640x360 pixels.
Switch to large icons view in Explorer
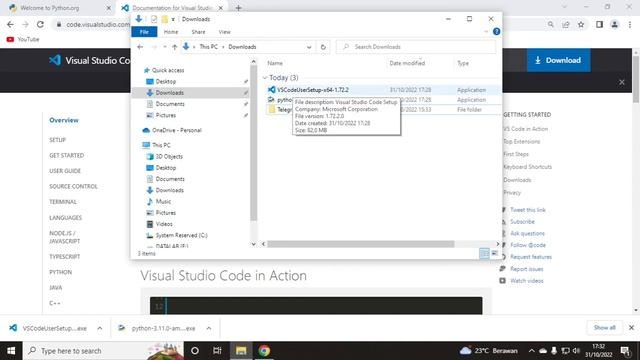(495, 253)
